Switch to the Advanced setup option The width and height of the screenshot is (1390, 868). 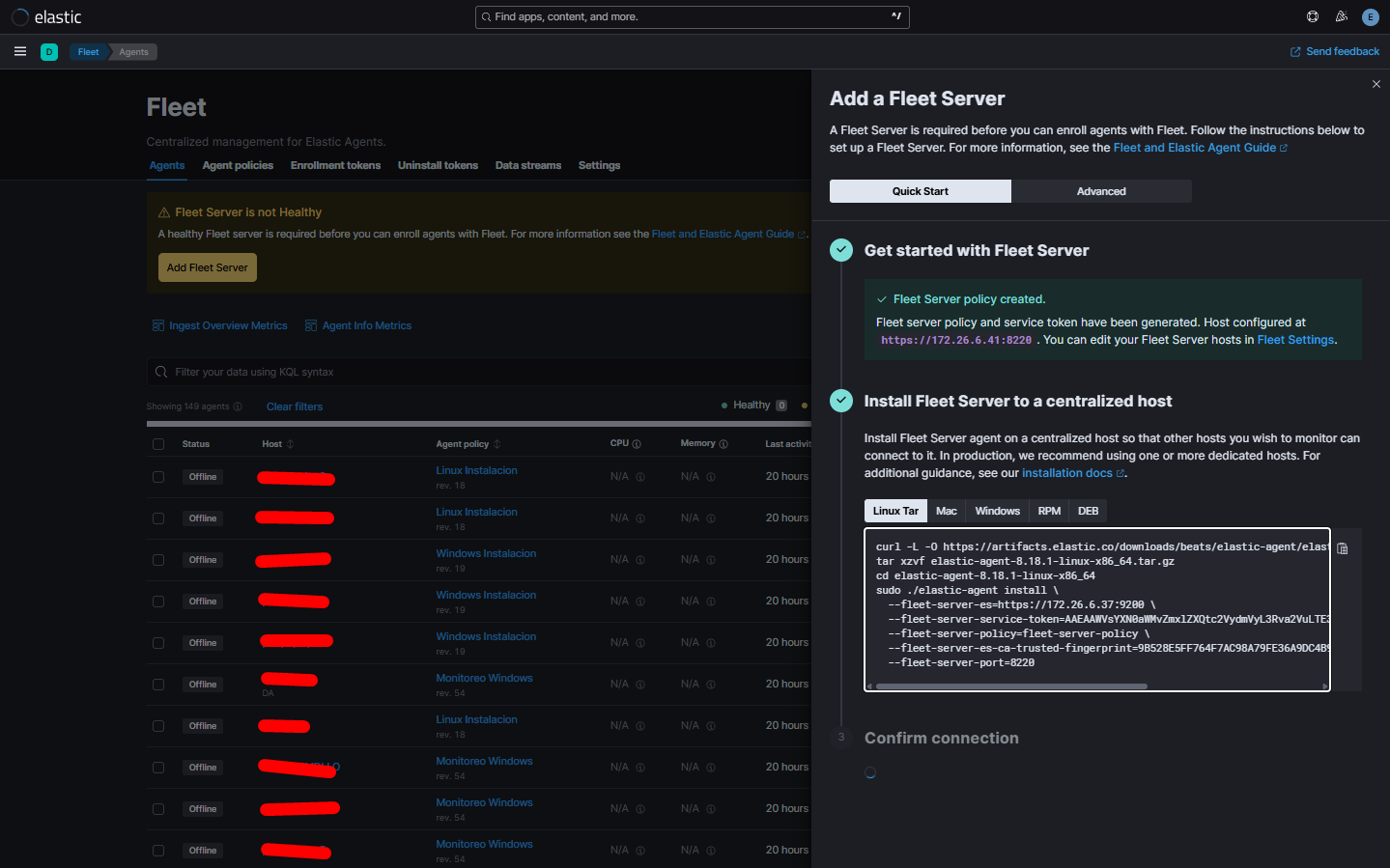[1101, 191]
